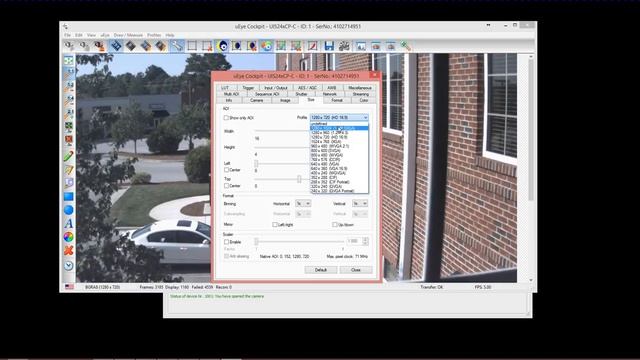Click the fit-to-window icon atop the sidebar
This screenshot has height=360, width=640.
69,61
